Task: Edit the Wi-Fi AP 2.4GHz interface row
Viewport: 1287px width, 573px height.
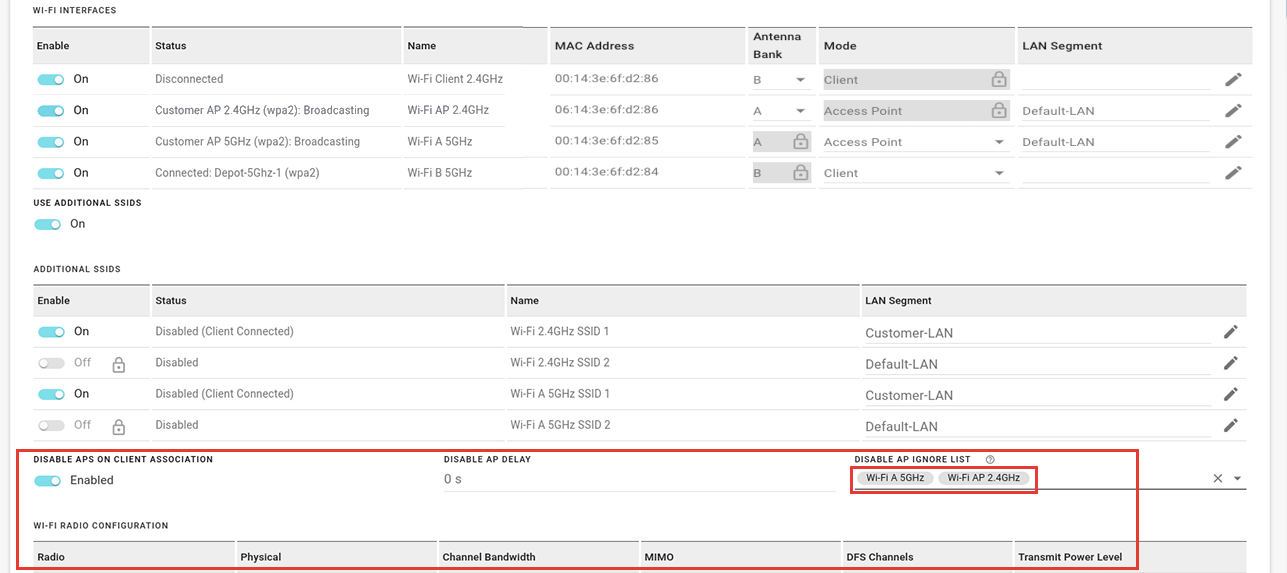Action: (1233, 110)
